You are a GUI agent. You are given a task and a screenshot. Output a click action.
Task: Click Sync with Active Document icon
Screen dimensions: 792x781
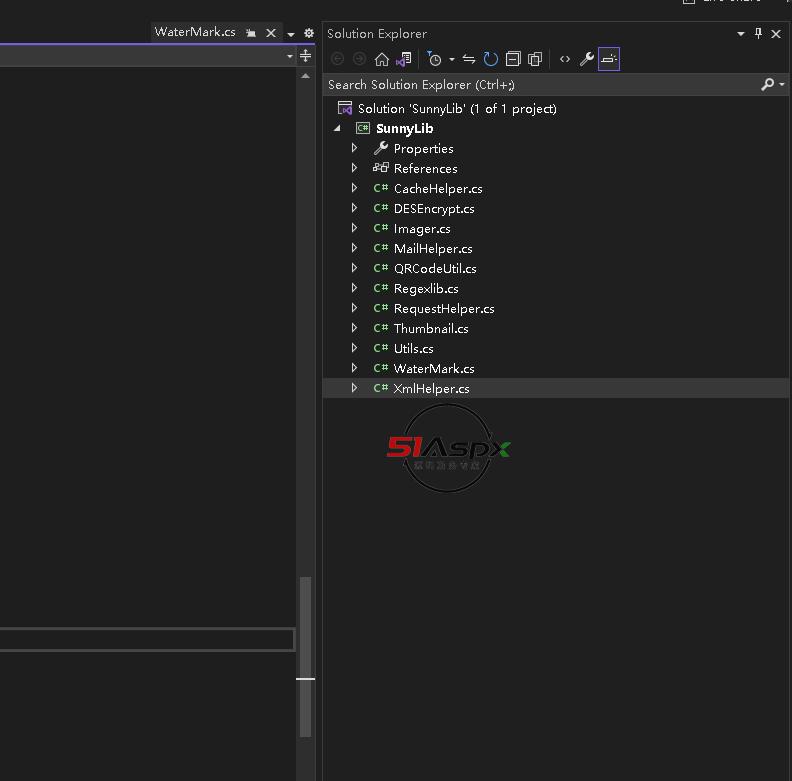(x=469, y=59)
